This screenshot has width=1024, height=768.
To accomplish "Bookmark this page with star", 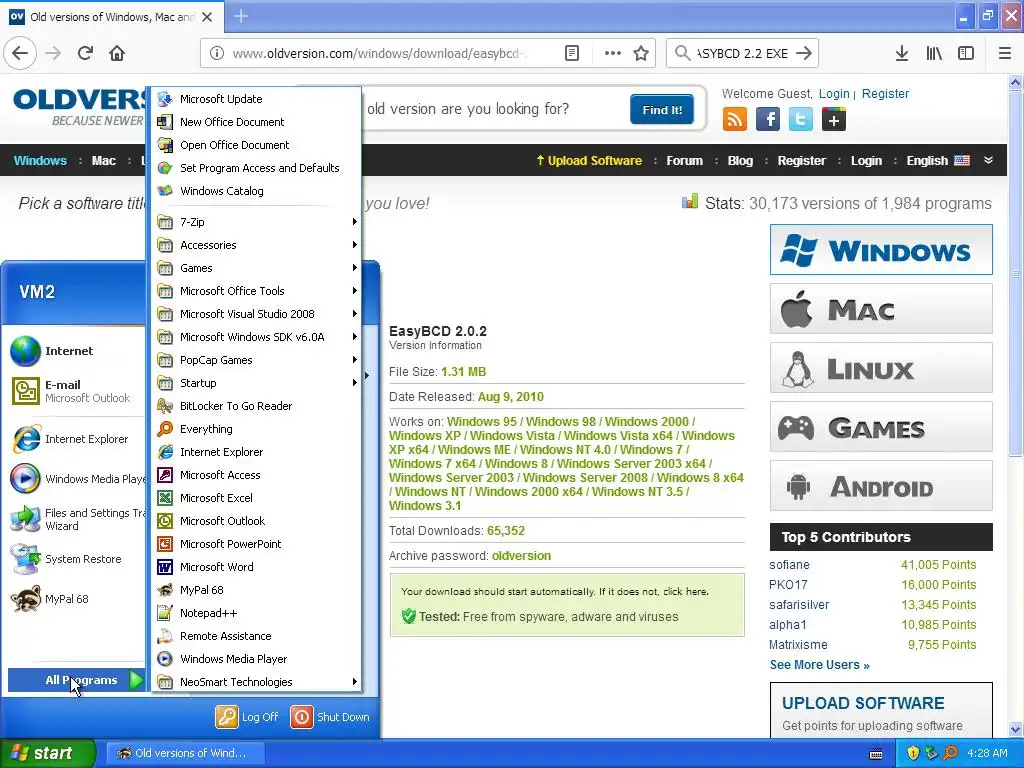I will [641, 53].
